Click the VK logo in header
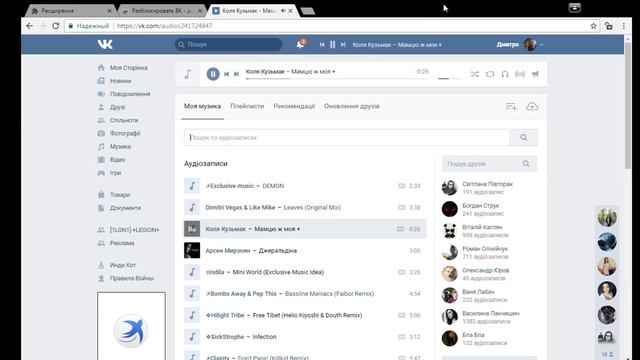 pyautogui.click(x=105, y=44)
